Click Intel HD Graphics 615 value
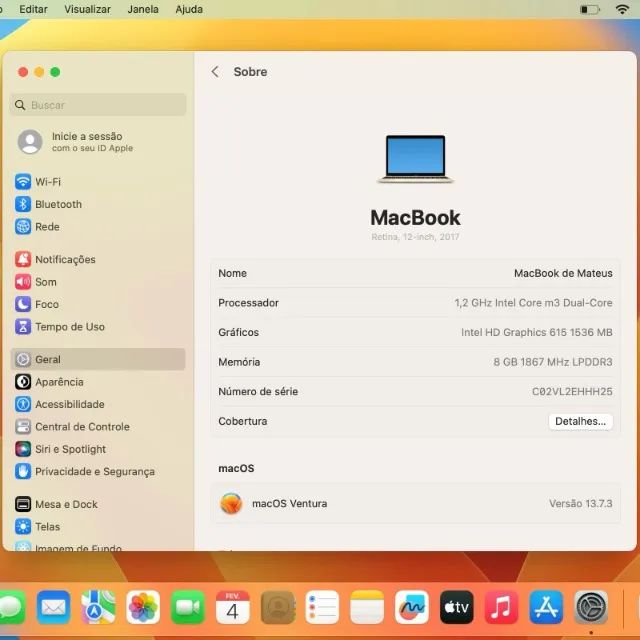 (x=537, y=332)
